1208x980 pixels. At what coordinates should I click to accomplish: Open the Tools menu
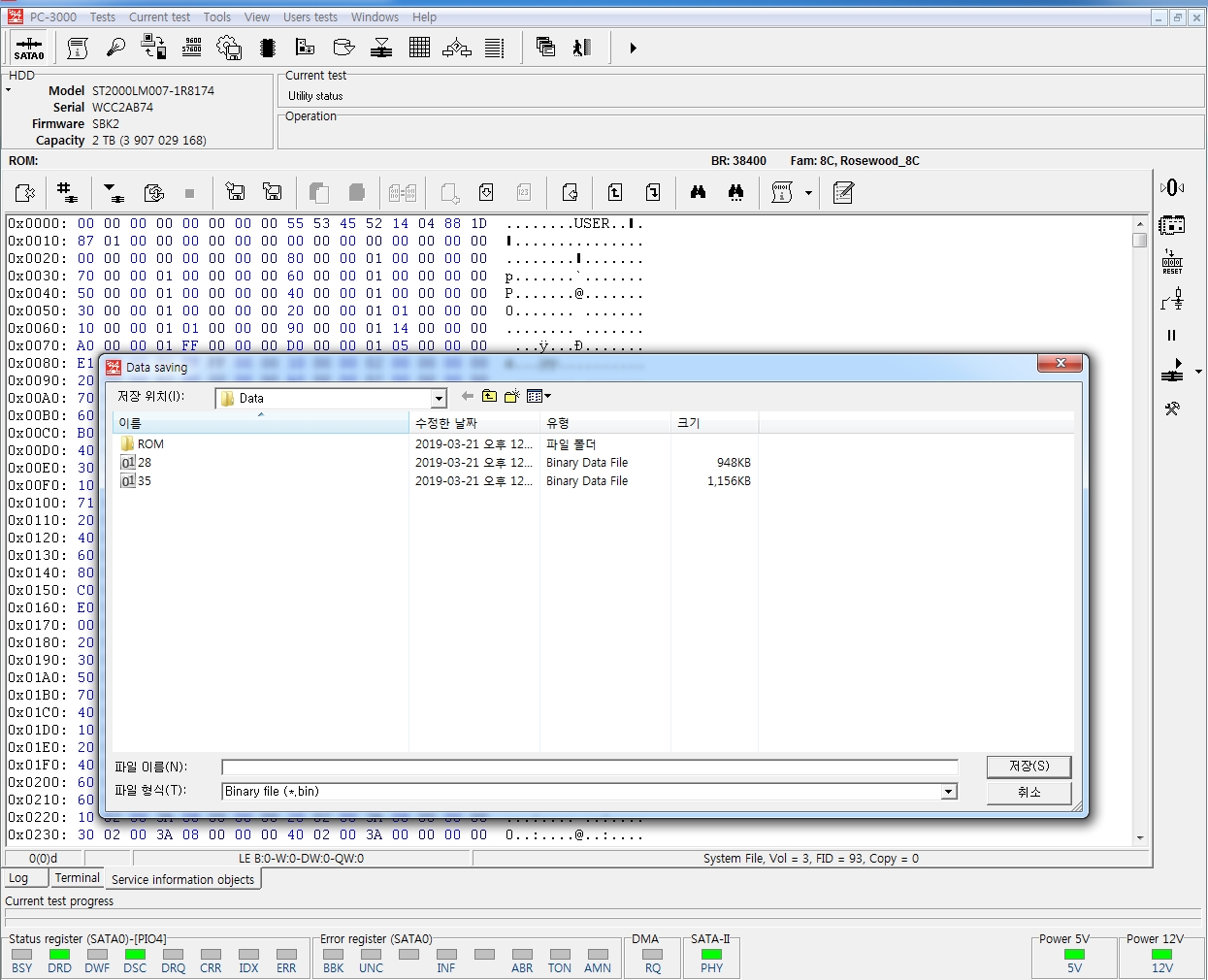tap(216, 17)
